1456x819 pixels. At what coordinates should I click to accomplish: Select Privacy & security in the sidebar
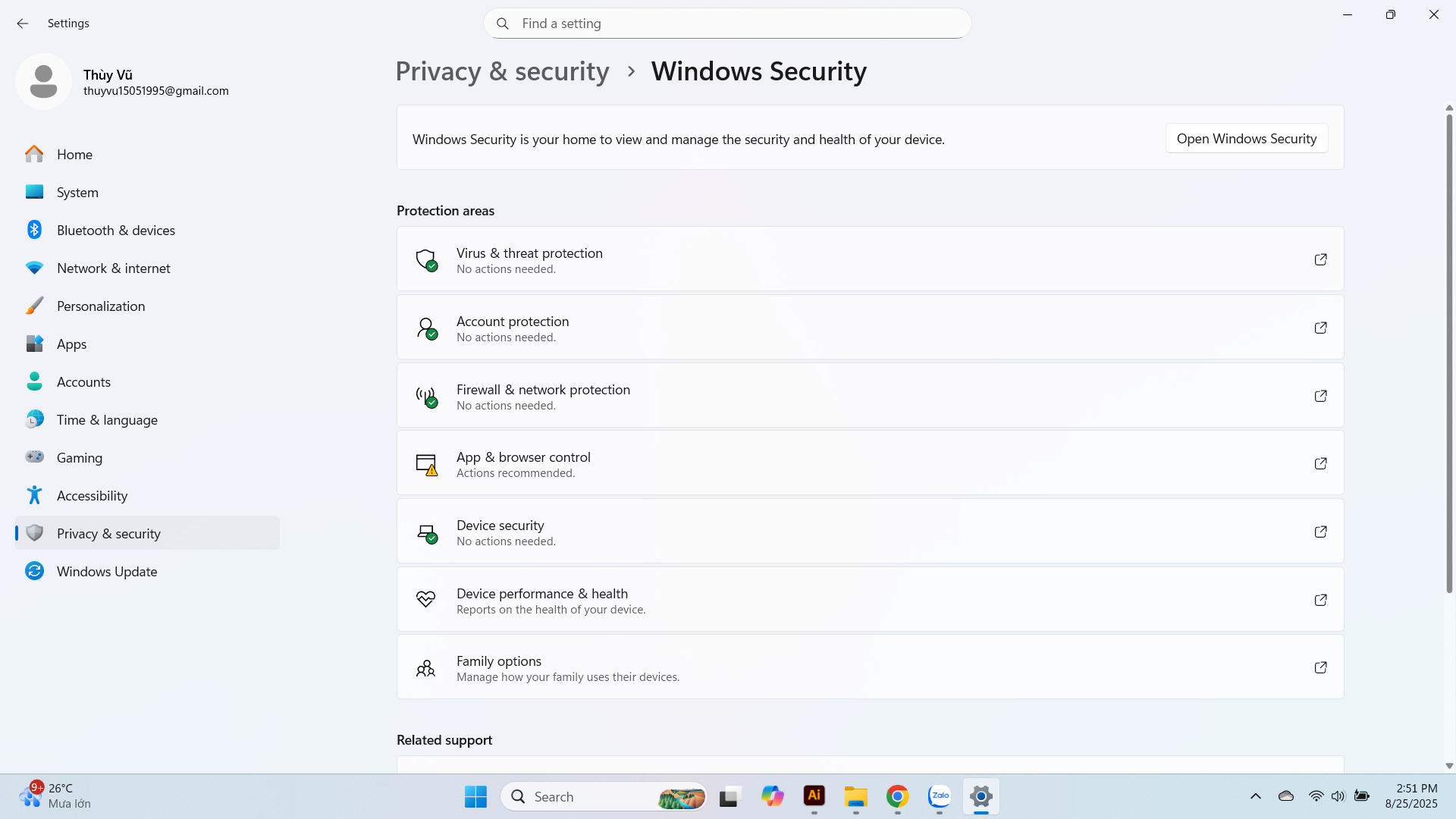109,533
